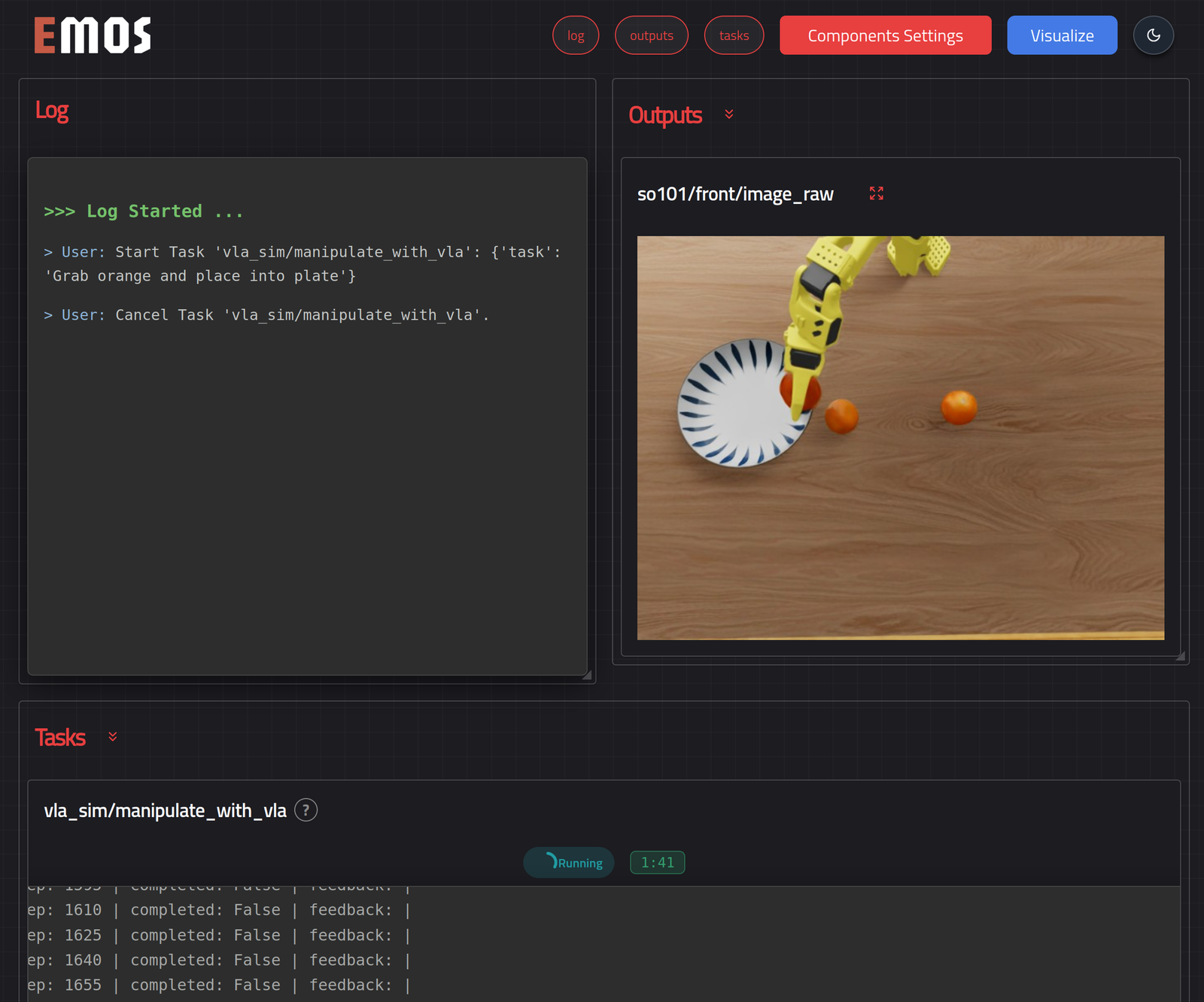
Task: Click the Running status badge
Action: coord(569,863)
